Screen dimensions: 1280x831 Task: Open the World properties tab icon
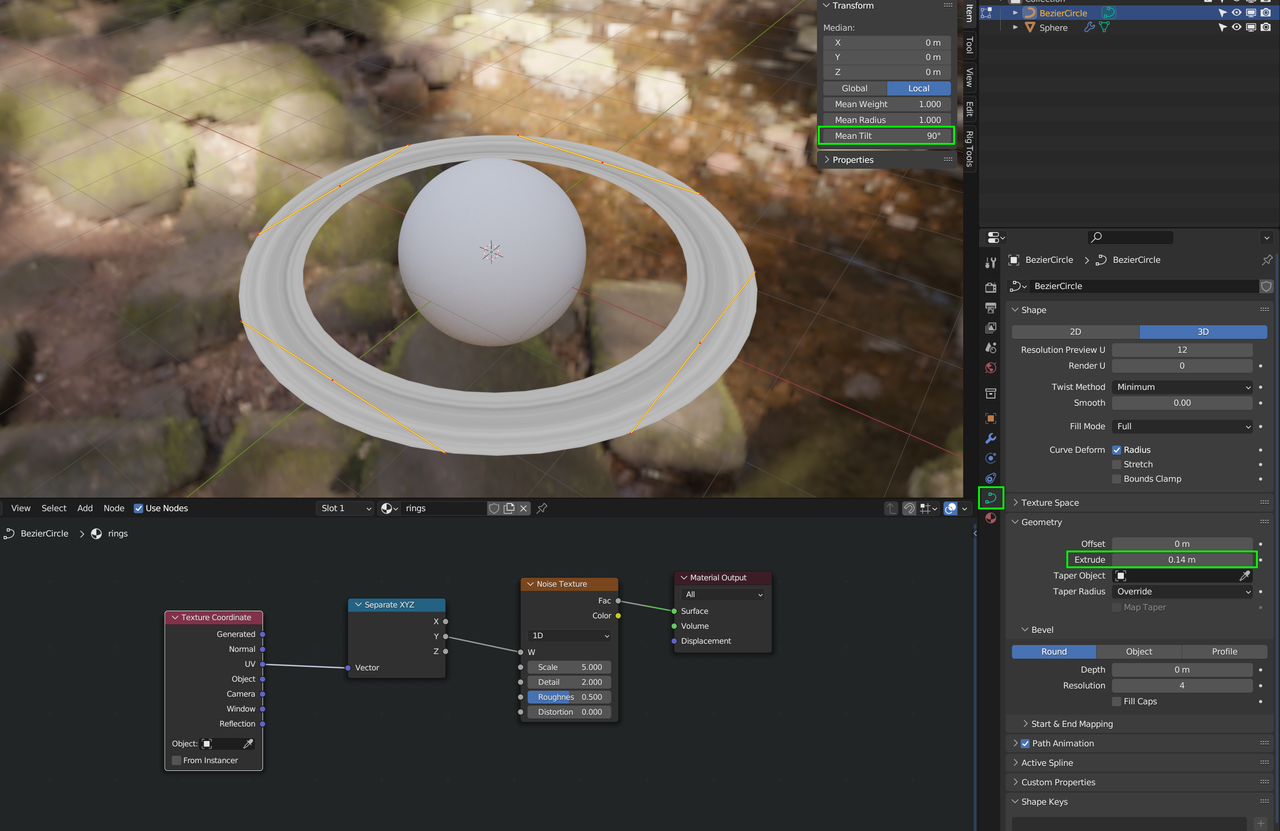point(991,367)
